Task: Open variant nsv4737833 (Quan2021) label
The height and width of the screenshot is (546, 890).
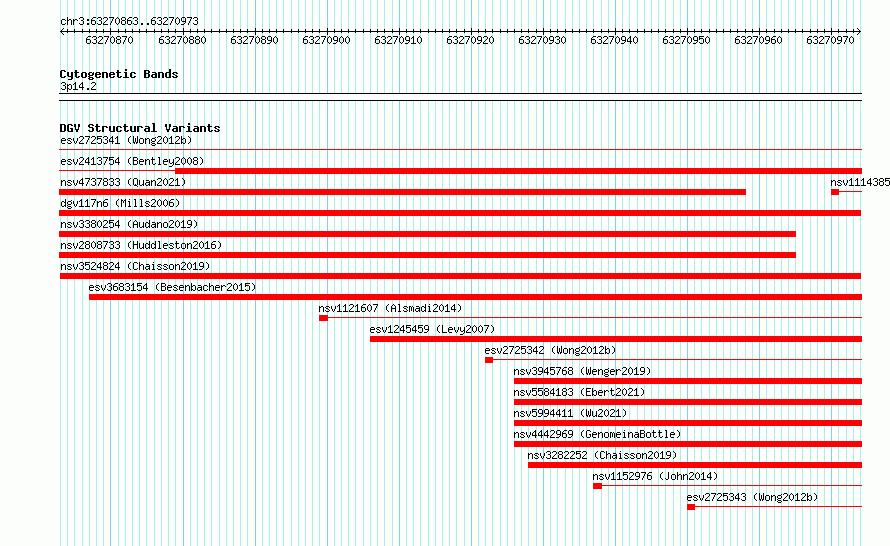Action: (123, 182)
